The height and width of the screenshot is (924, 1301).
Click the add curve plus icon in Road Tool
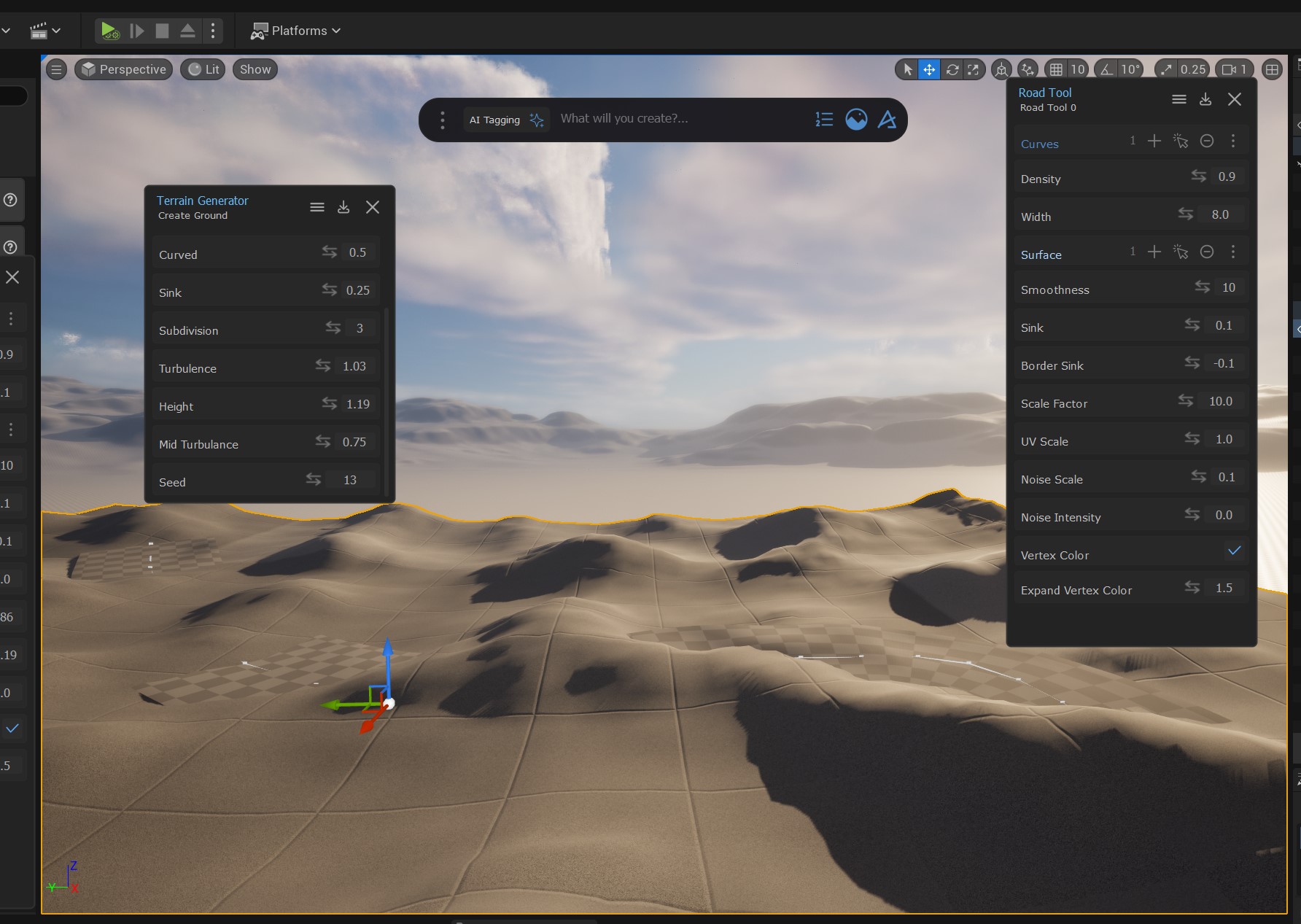pyautogui.click(x=1154, y=141)
